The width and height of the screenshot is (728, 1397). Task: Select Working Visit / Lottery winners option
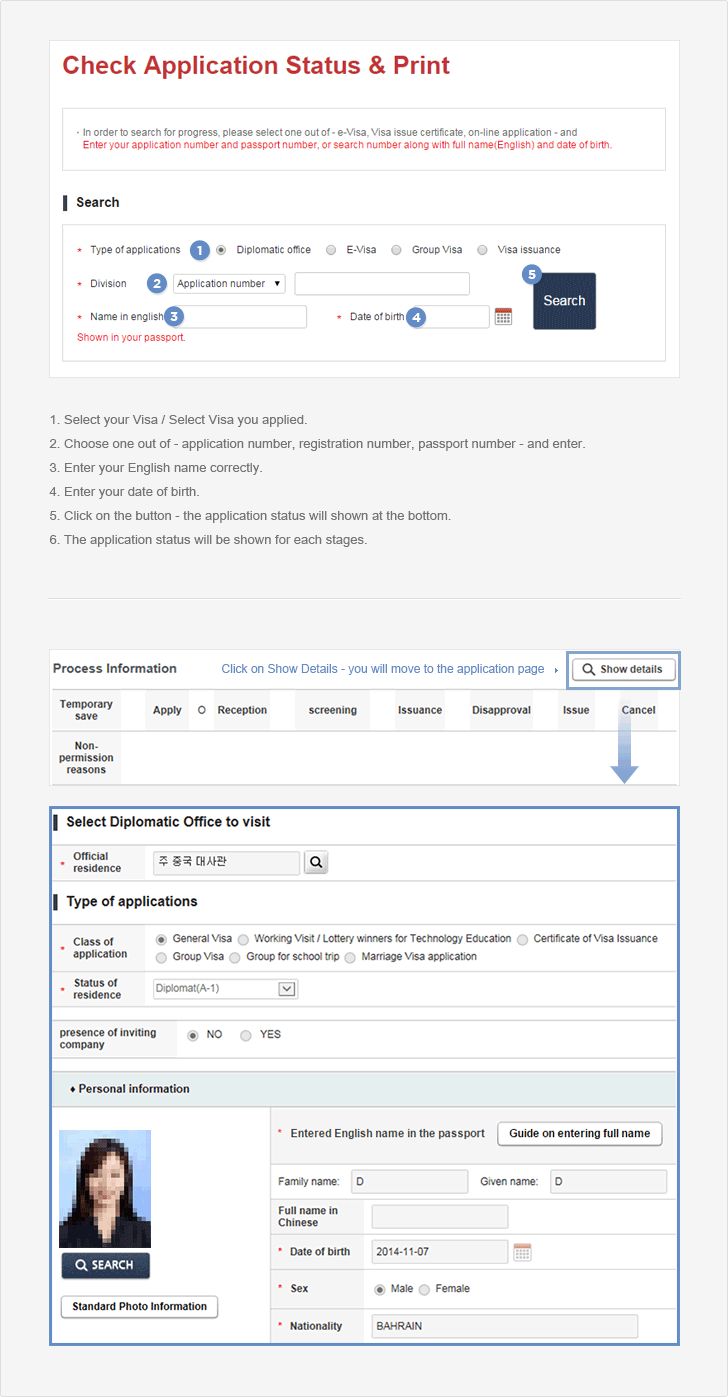243,939
